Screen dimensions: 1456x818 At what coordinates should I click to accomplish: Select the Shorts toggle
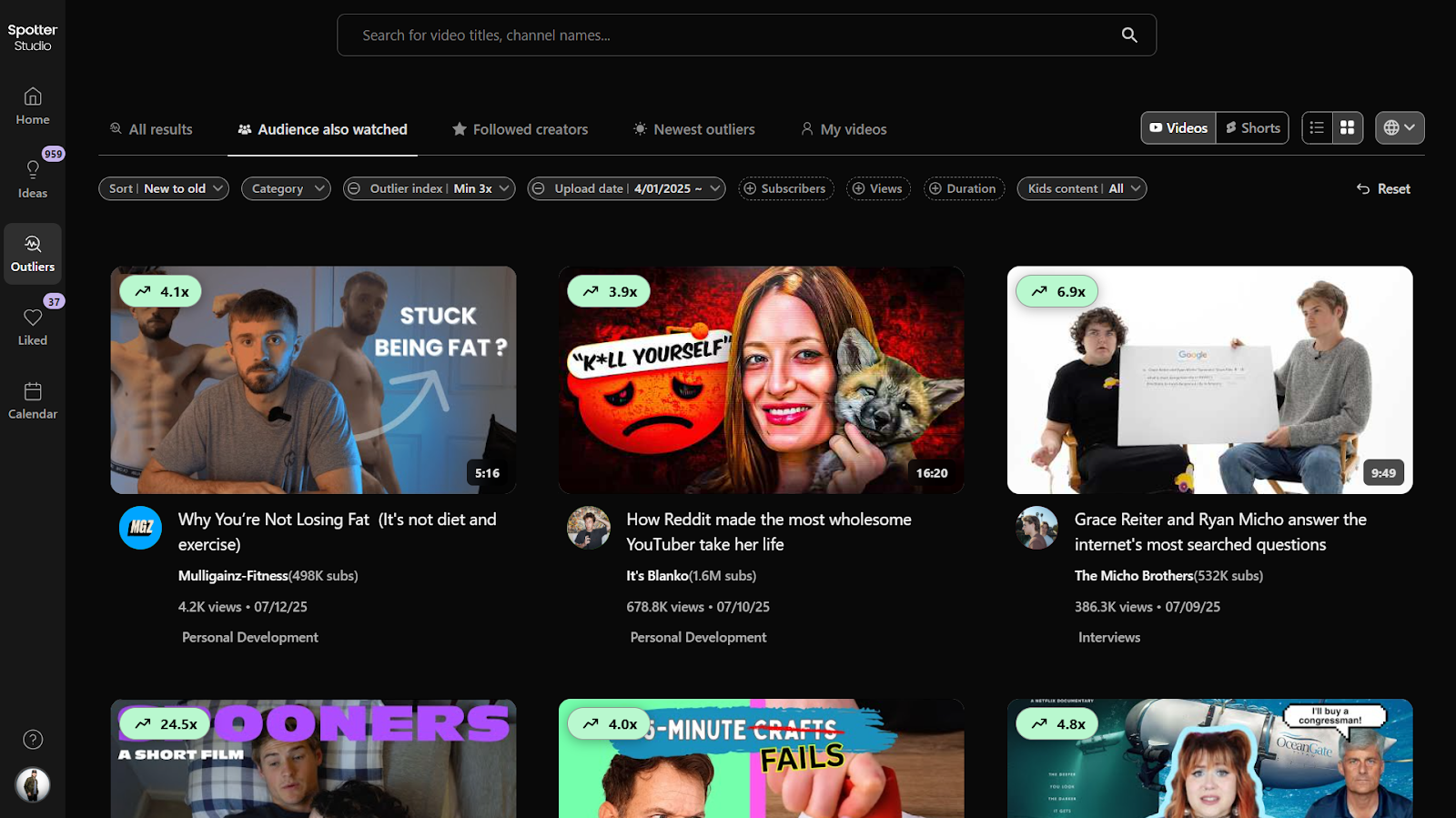pyautogui.click(x=1252, y=127)
